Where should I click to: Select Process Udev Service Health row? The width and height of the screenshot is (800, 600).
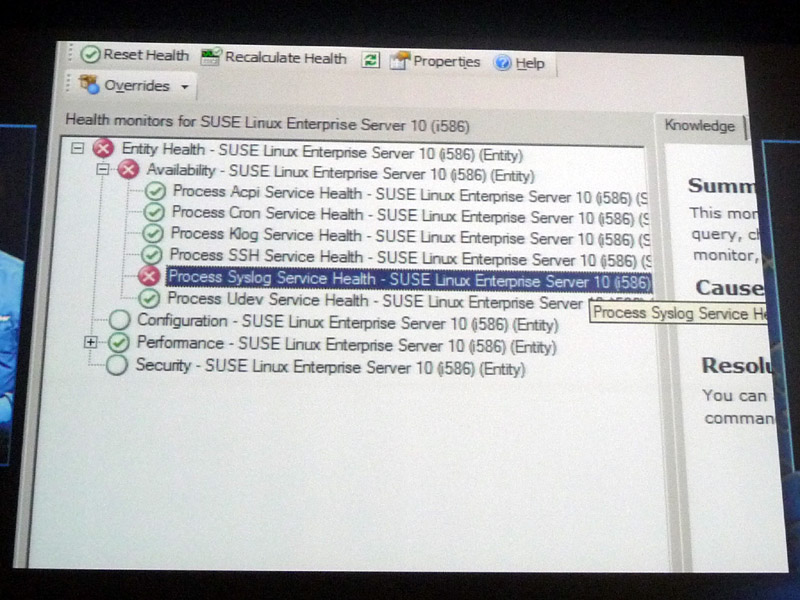374,301
